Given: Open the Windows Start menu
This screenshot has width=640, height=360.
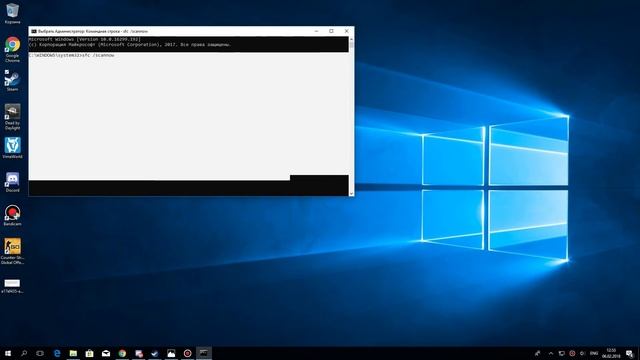Looking at the screenshot, I should click(x=8, y=353).
